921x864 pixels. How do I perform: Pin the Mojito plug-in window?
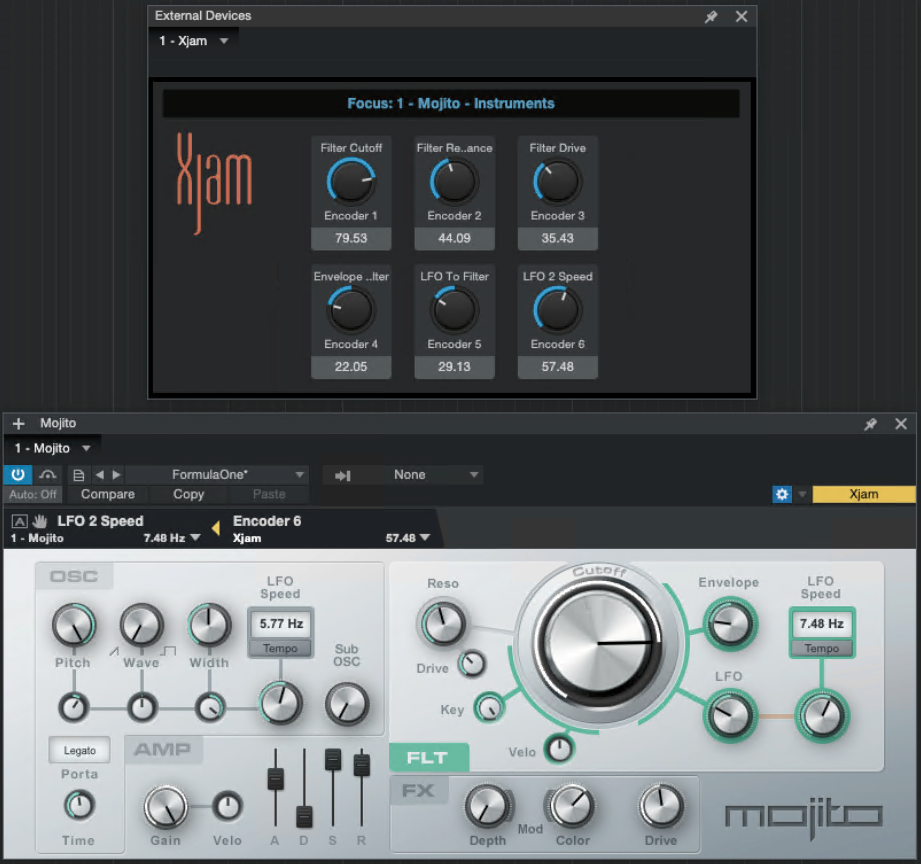[x=870, y=424]
